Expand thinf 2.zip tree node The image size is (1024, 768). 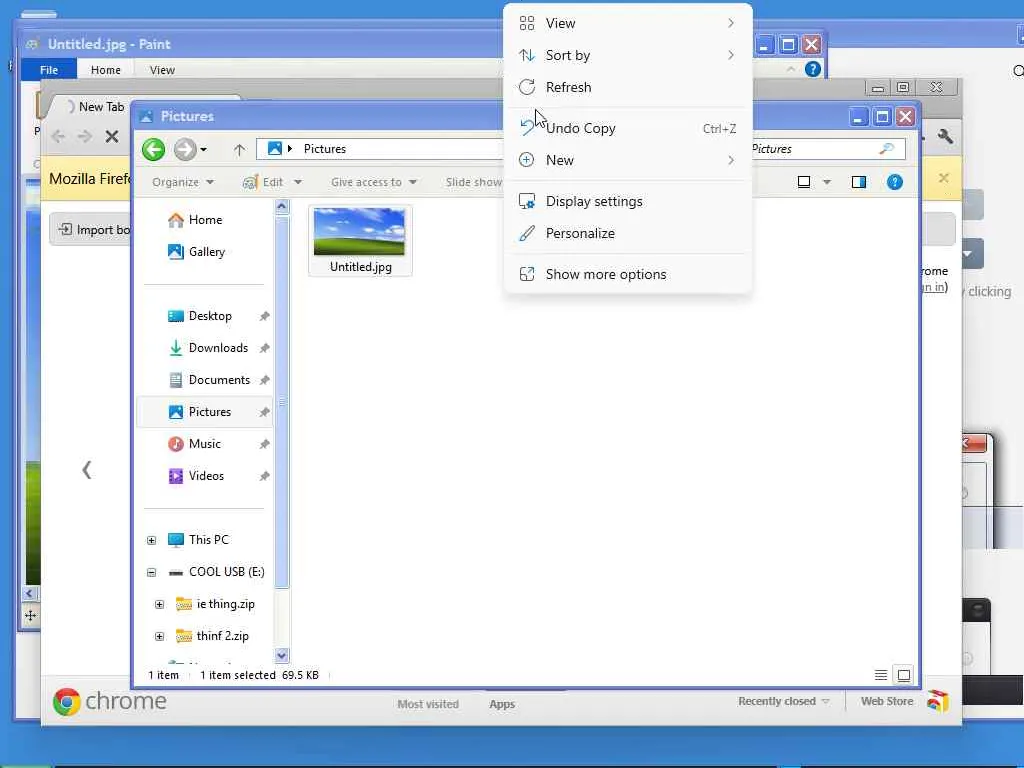tap(159, 636)
